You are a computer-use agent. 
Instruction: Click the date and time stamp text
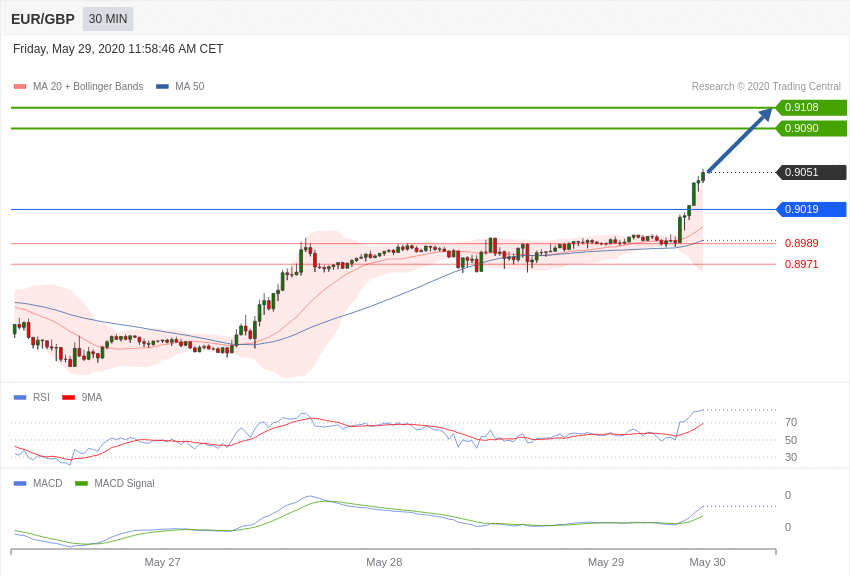point(118,49)
